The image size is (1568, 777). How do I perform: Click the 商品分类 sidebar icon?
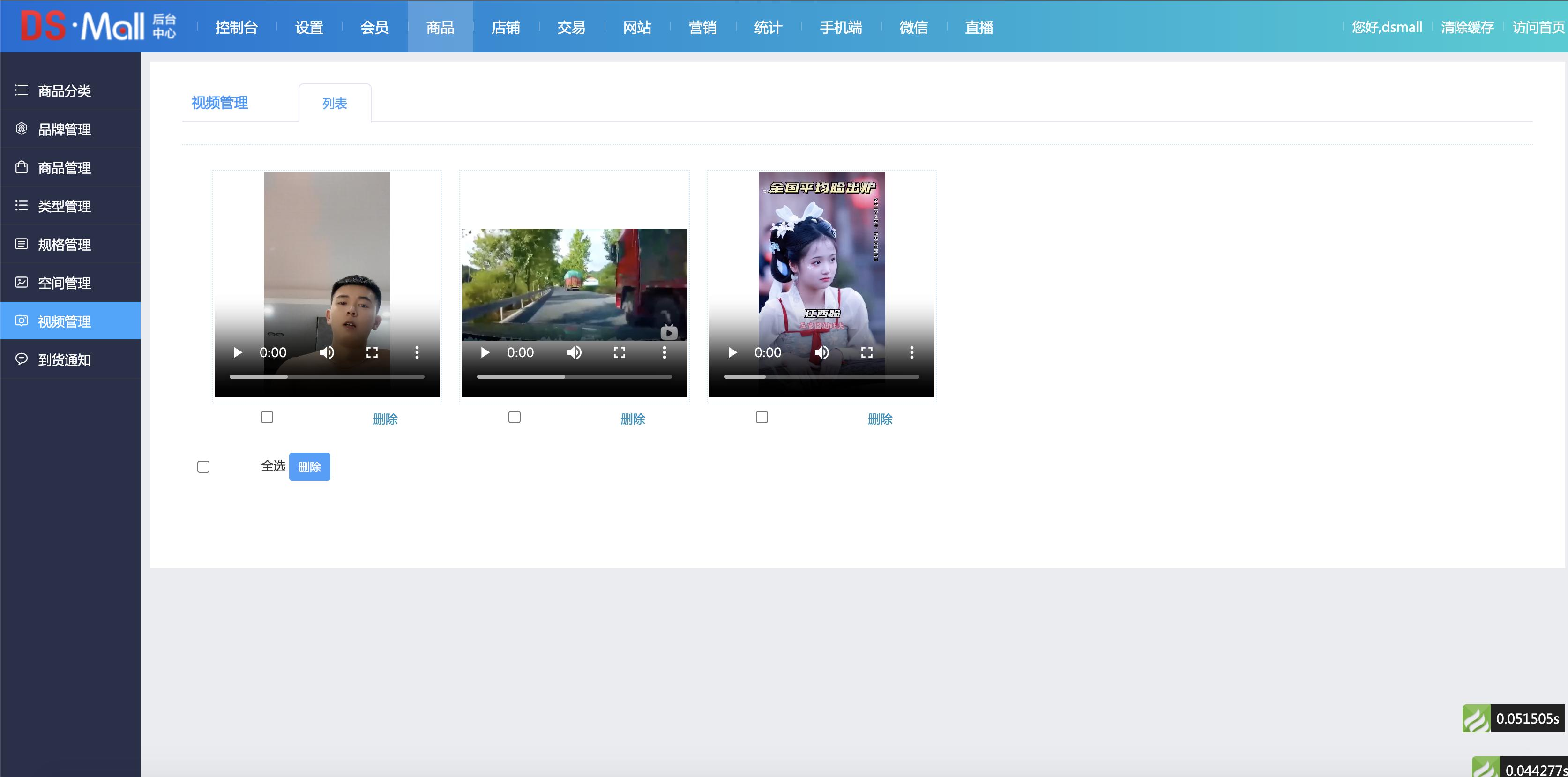coord(21,91)
